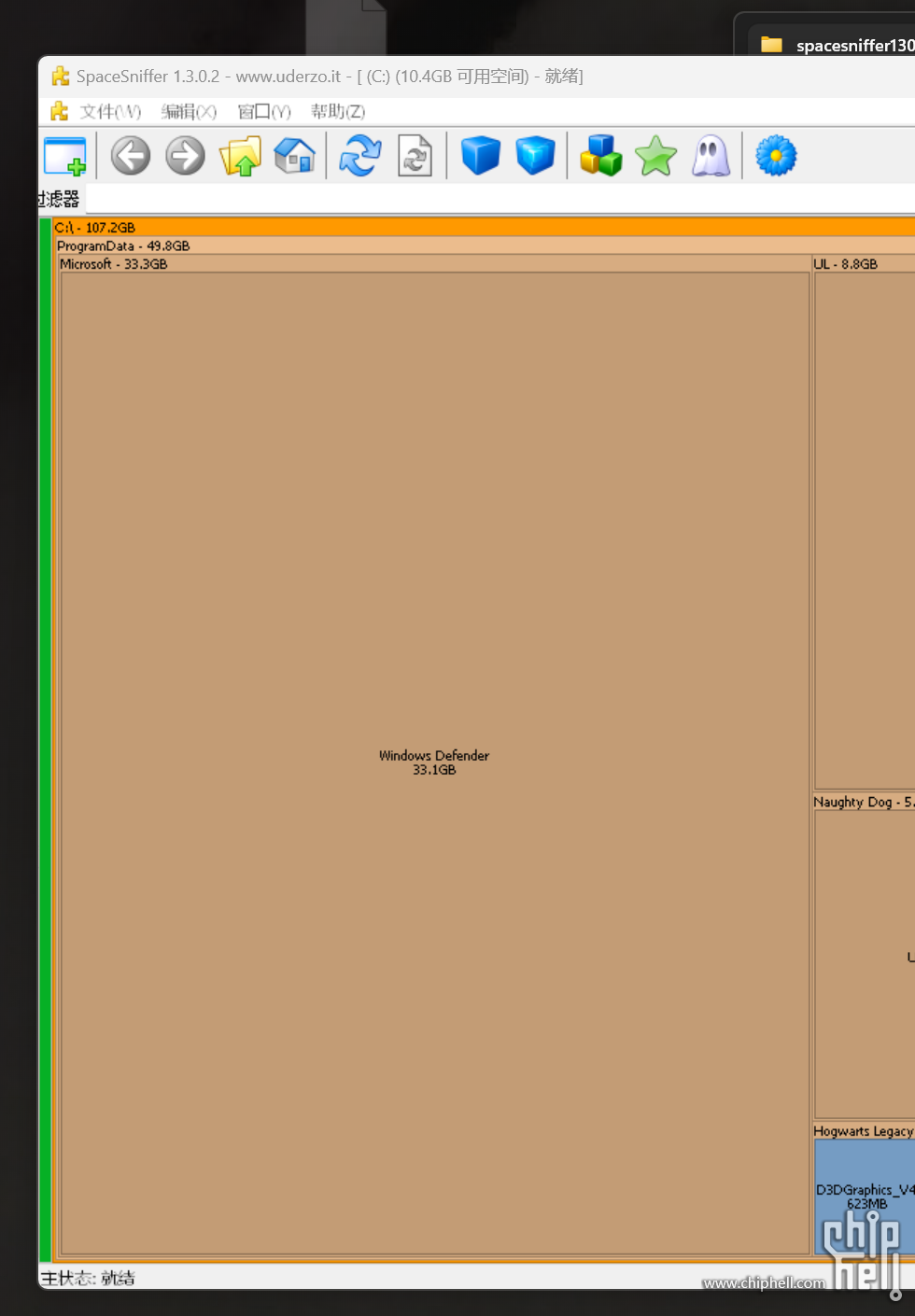Screen dimensions: 915x1316
Task: Click into the 过滤器 filter field
Action: (x=500, y=199)
